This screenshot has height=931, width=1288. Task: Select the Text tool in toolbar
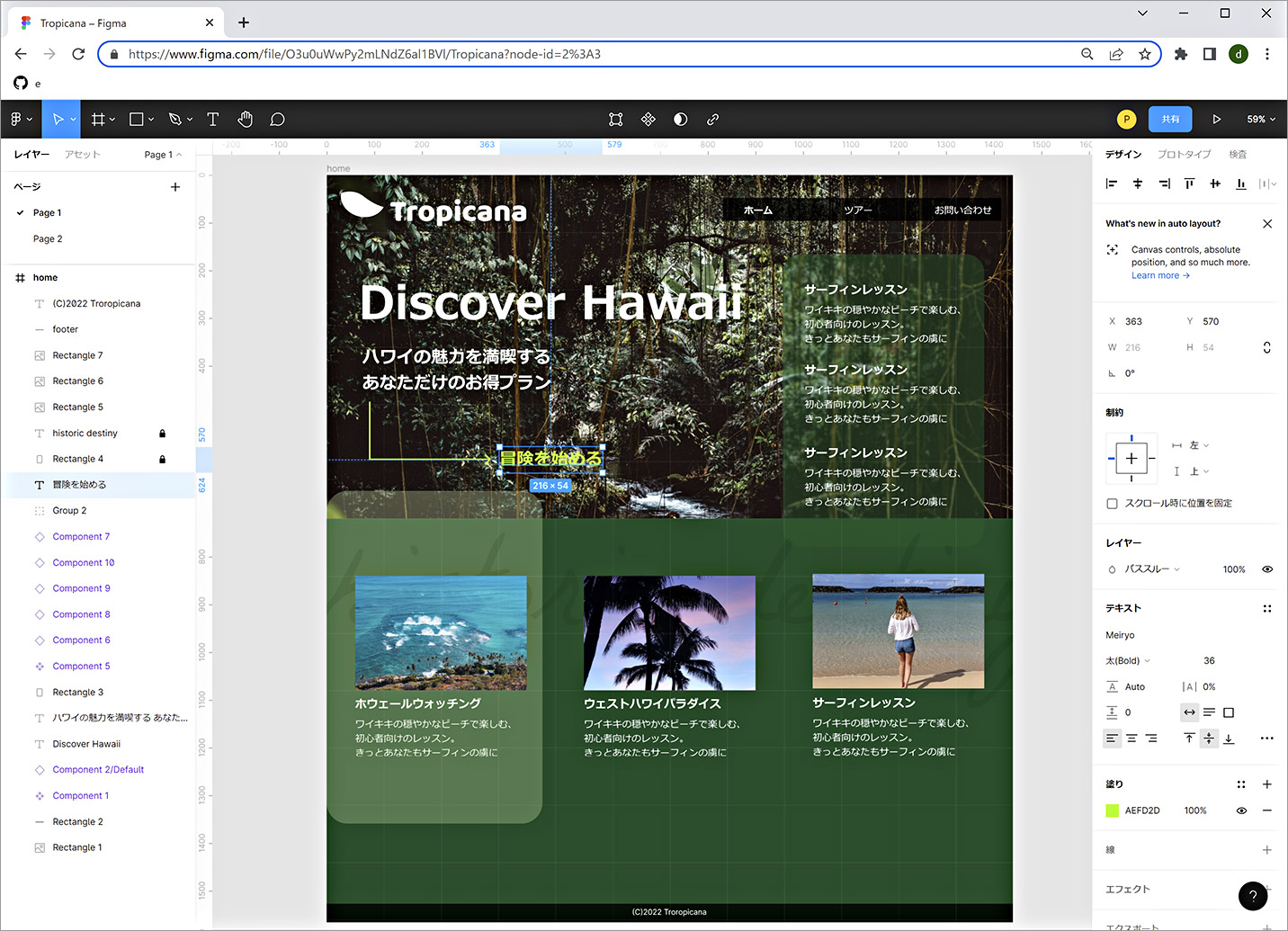point(213,119)
